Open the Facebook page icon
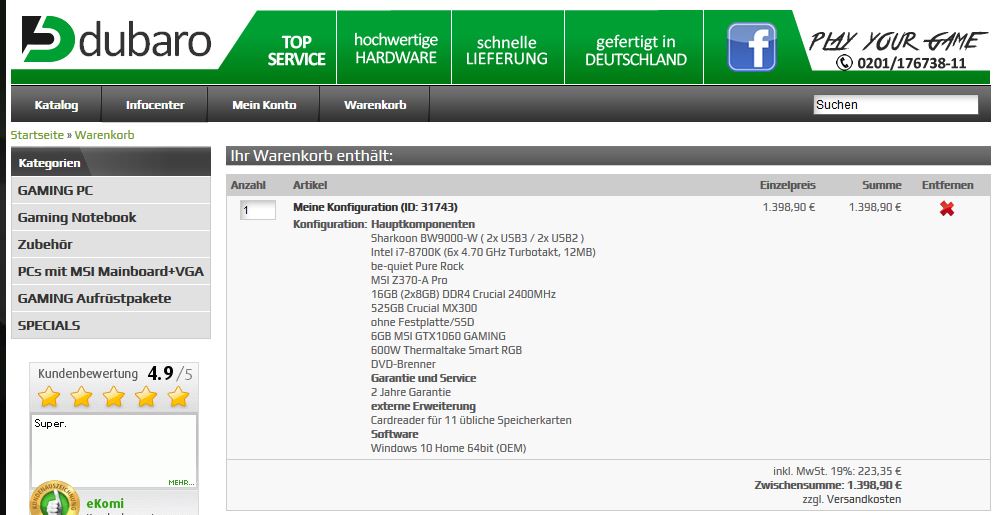The width and height of the screenshot is (995, 515). pyautogui.click(x=751, y=47)
